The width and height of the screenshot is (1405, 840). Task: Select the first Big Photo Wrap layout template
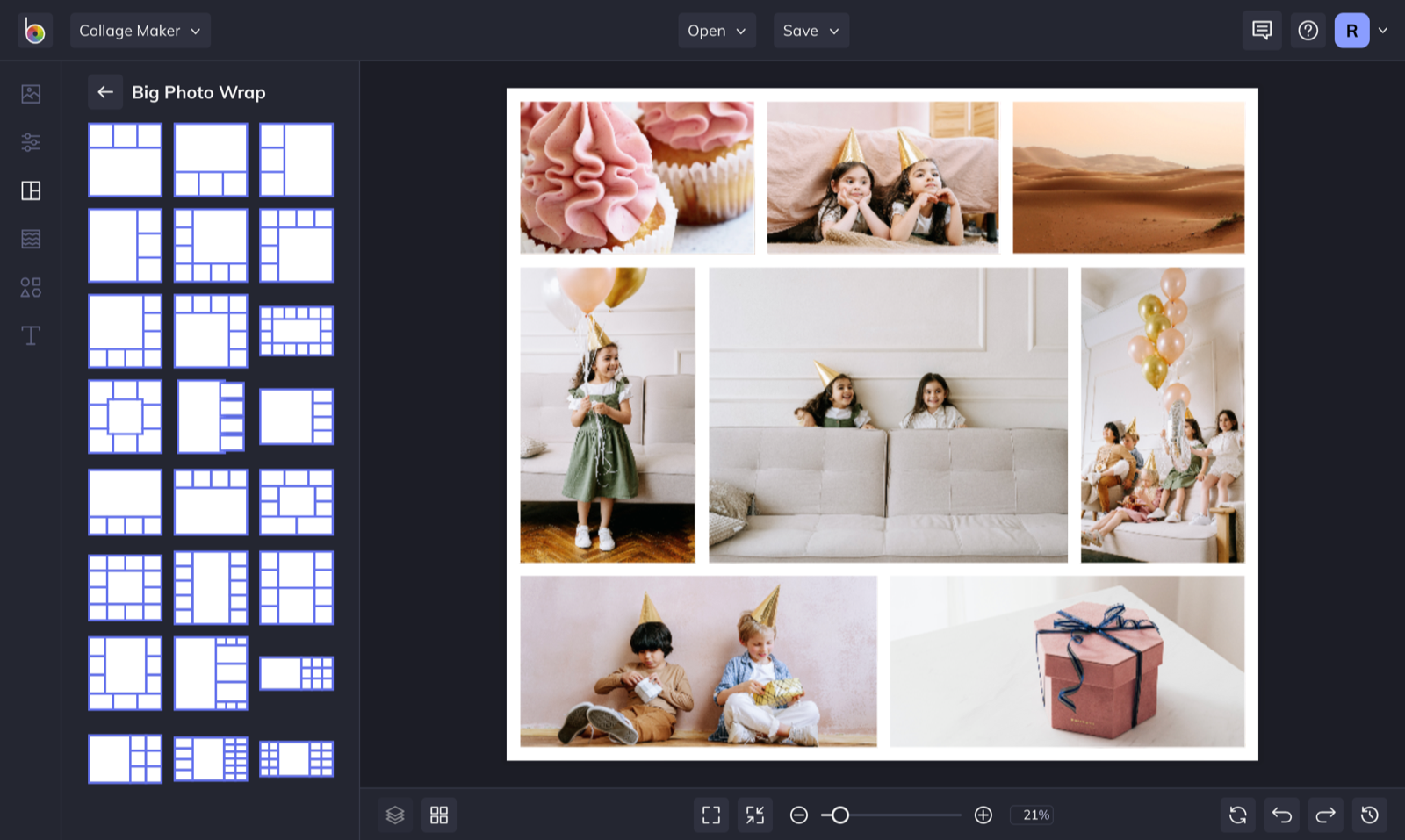(125, 160)
